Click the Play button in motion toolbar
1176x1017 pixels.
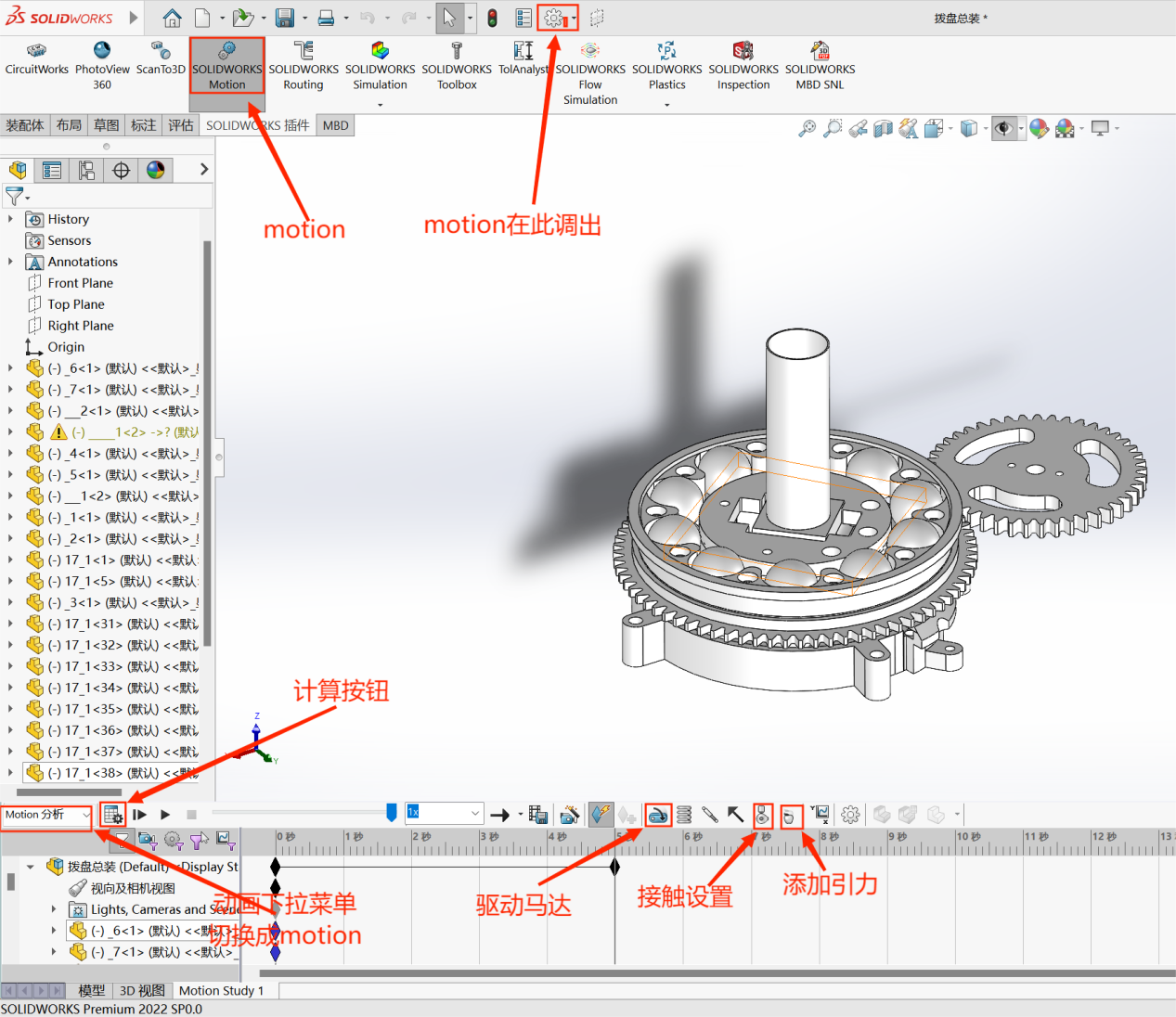pos(165,815)
